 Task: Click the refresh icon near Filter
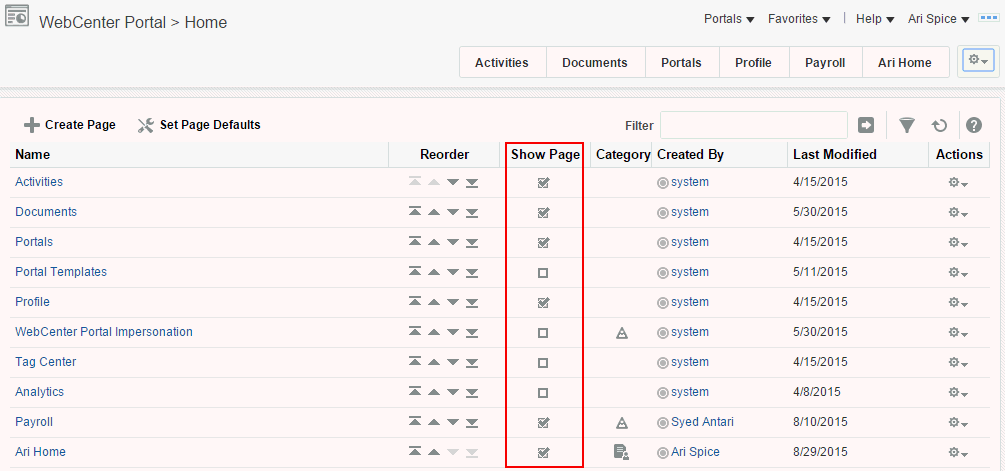[x=939, y=125]
